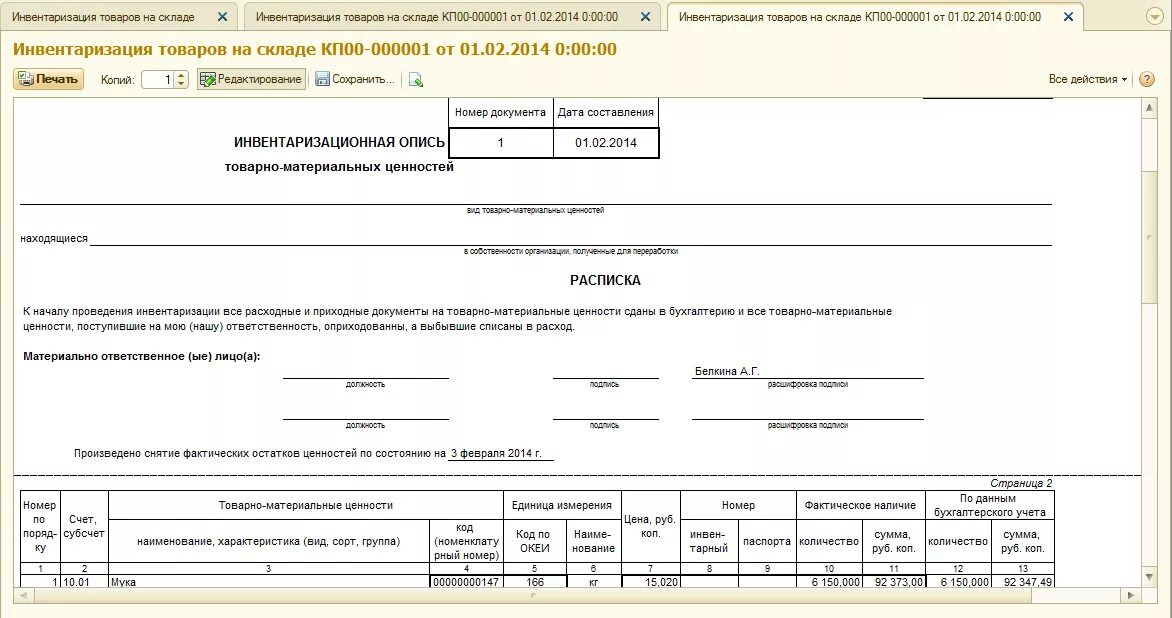Close the middle КП00-000001 tab
1172x618 pixels.
tap(645, 16)
